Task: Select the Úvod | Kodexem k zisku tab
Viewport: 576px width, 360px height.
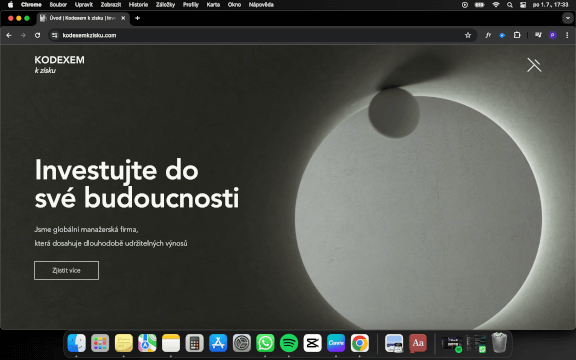Action: point(83,18)
